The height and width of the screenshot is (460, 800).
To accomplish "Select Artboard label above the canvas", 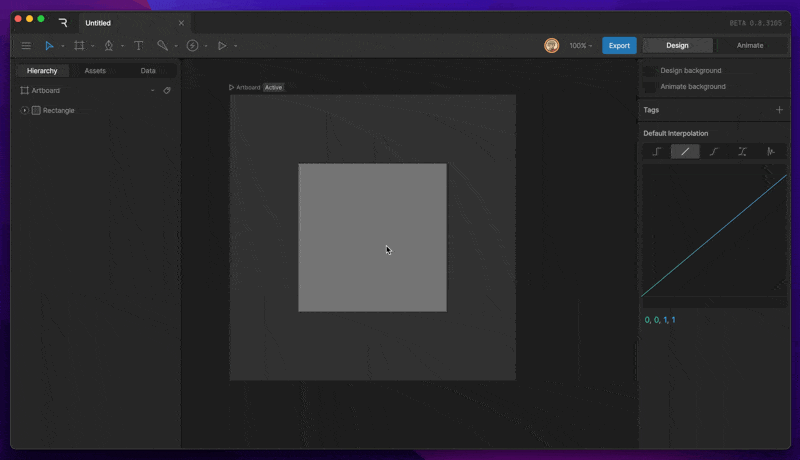I will (248, 87).
